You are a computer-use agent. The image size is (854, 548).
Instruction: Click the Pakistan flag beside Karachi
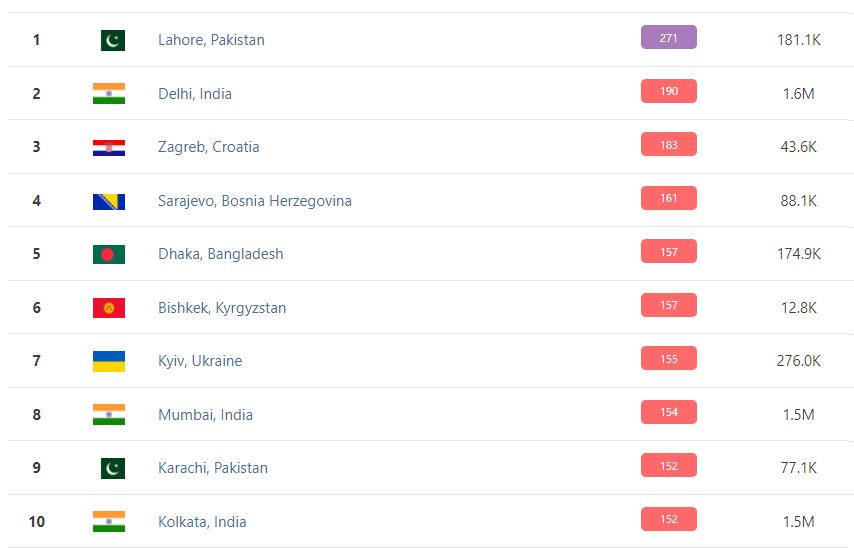tap(113, 468)
